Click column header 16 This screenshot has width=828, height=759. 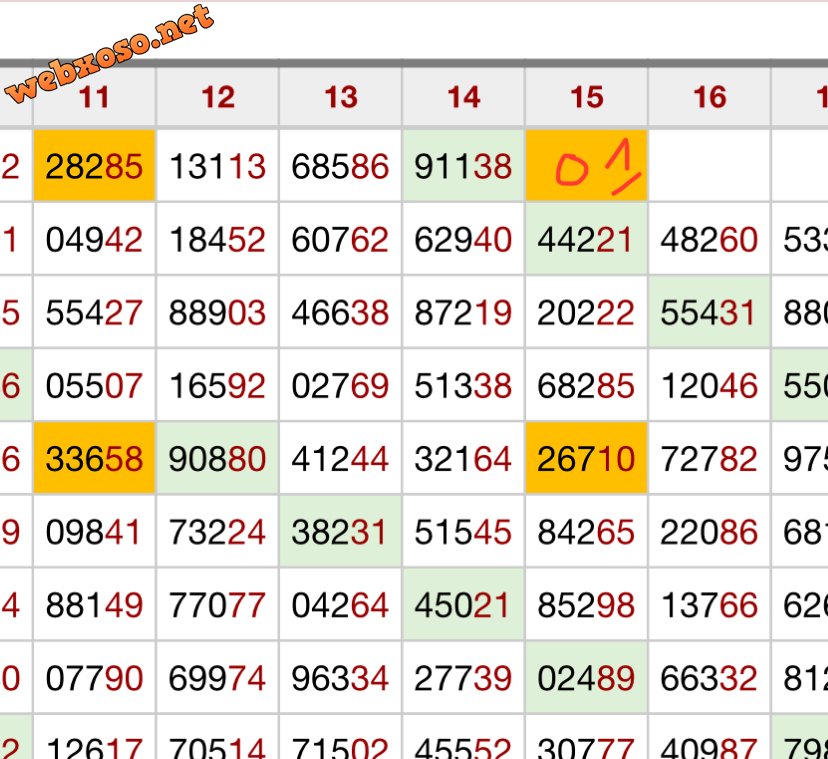[709, 97]
